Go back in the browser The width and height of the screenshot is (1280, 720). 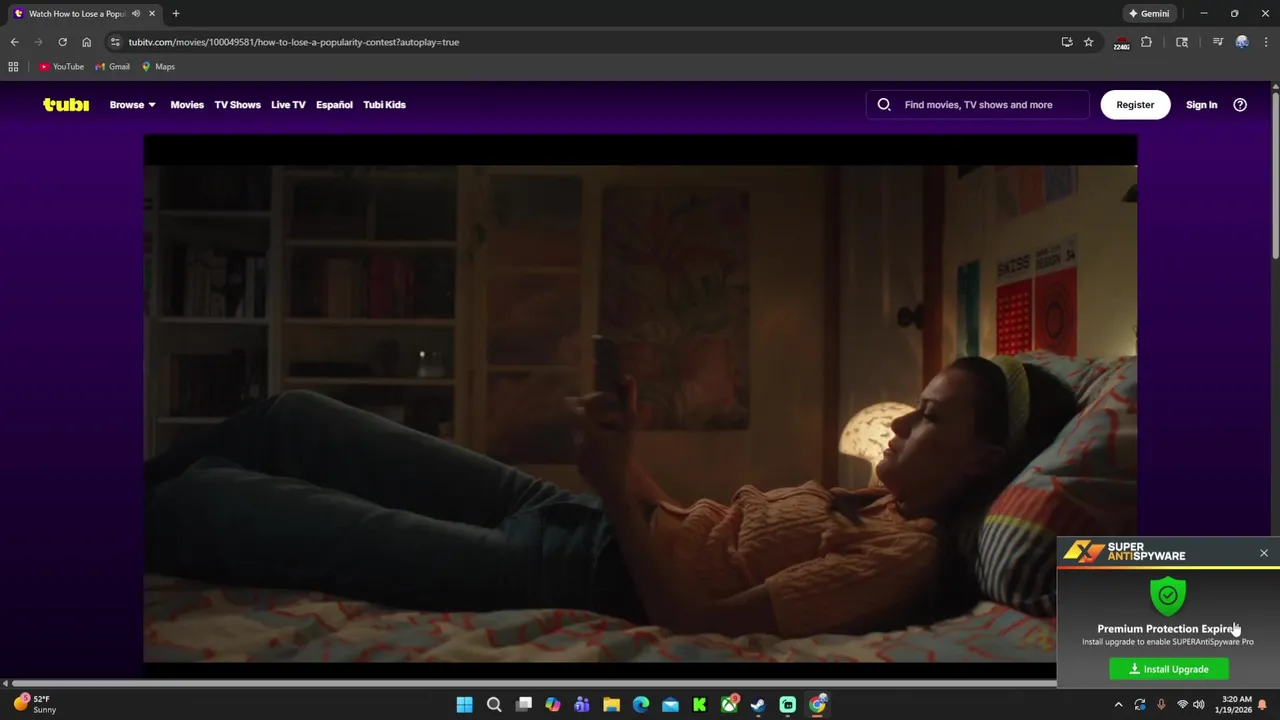pyautogui.click(x=14, y=42)
